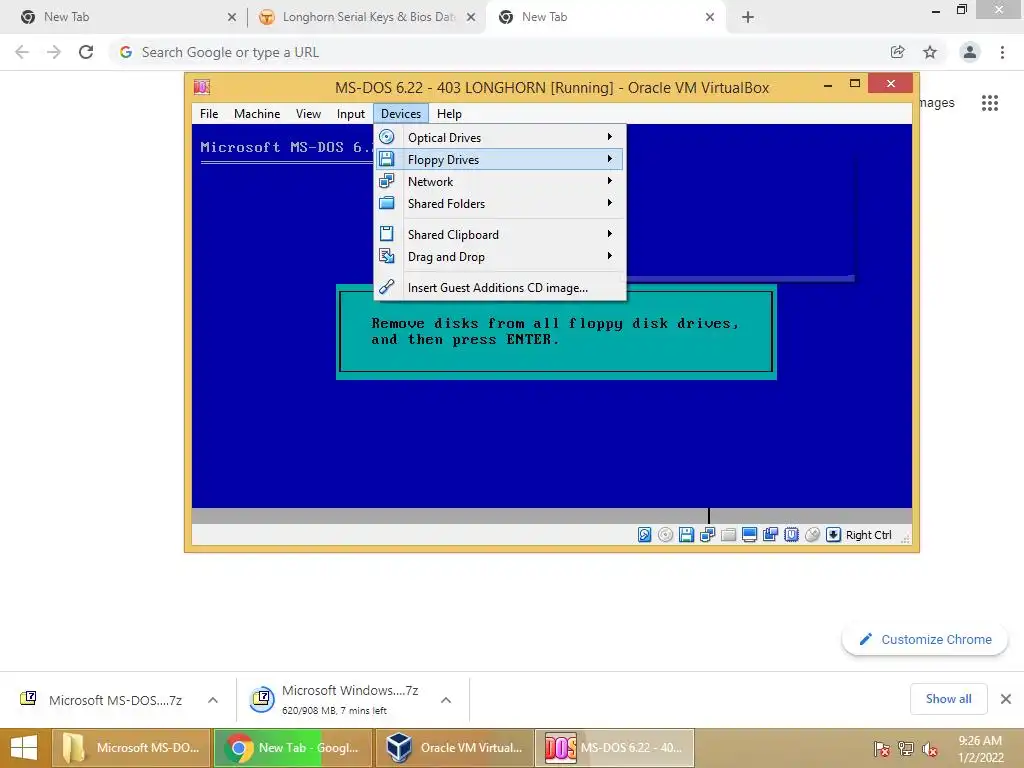Focus the Chrome address bar
Image resolution: width=1024 pixels, height=768 pixels.
503,52
